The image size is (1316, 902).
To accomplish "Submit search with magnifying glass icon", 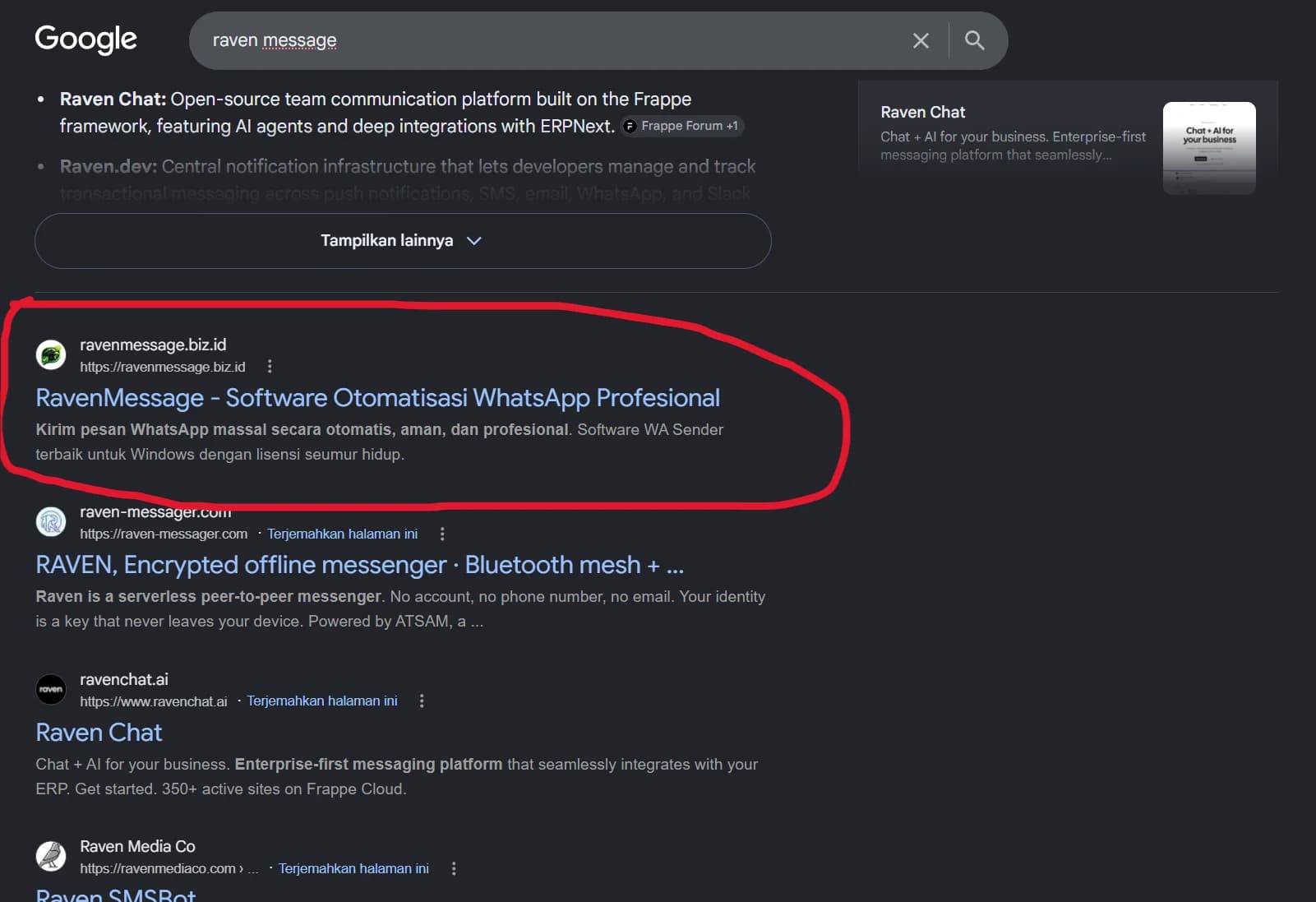I will pyautogui.click(x=974, y=40).
